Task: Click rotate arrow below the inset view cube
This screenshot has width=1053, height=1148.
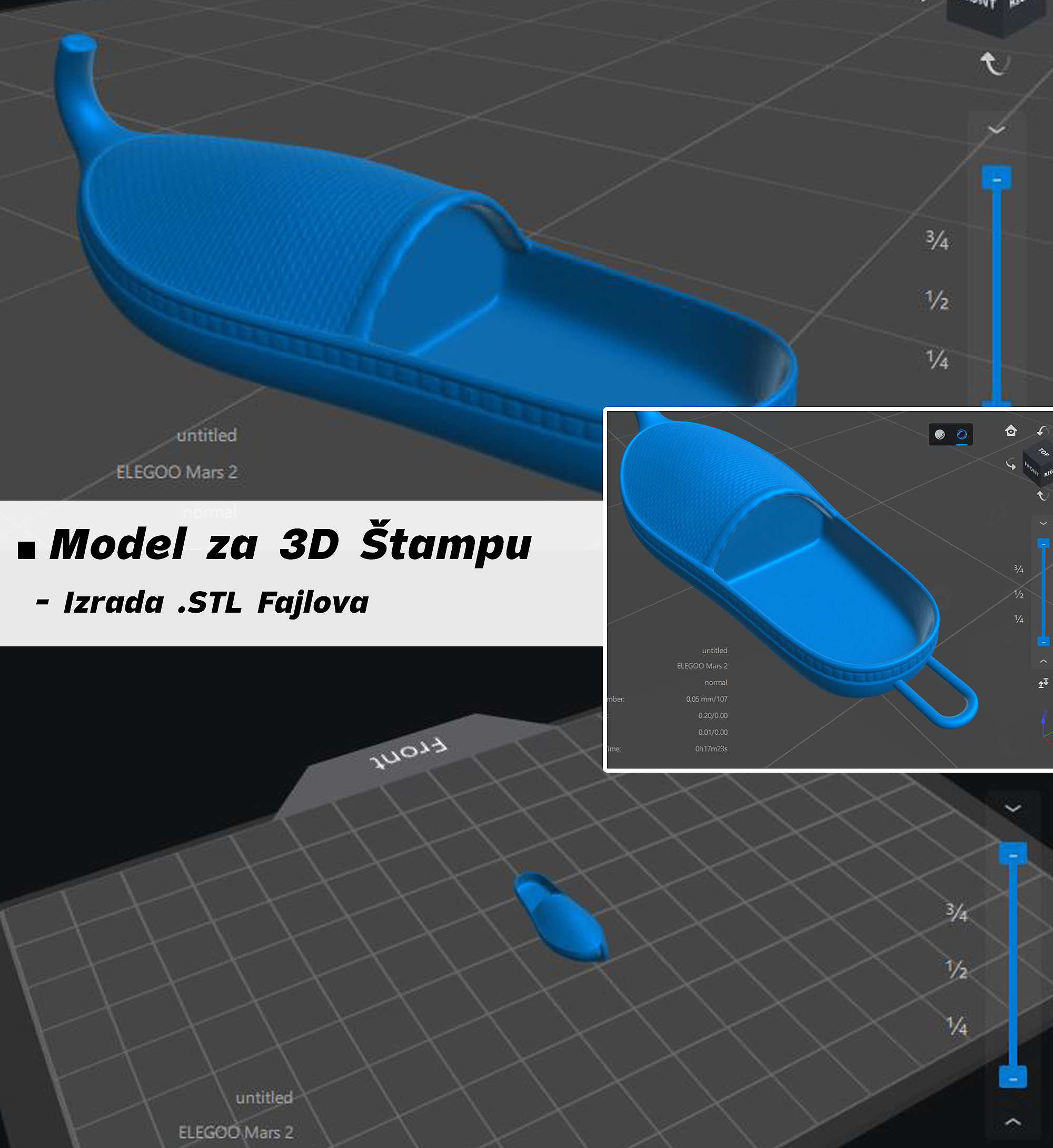Action: tap(1041, 496)
